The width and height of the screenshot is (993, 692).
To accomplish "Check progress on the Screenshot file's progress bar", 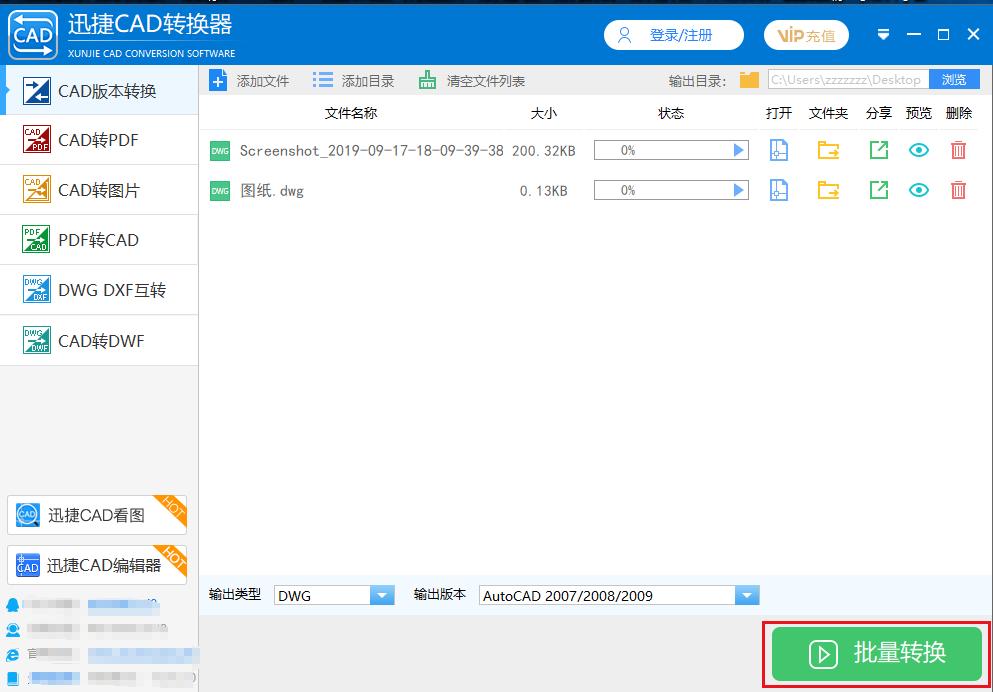I will pos(660,150).
